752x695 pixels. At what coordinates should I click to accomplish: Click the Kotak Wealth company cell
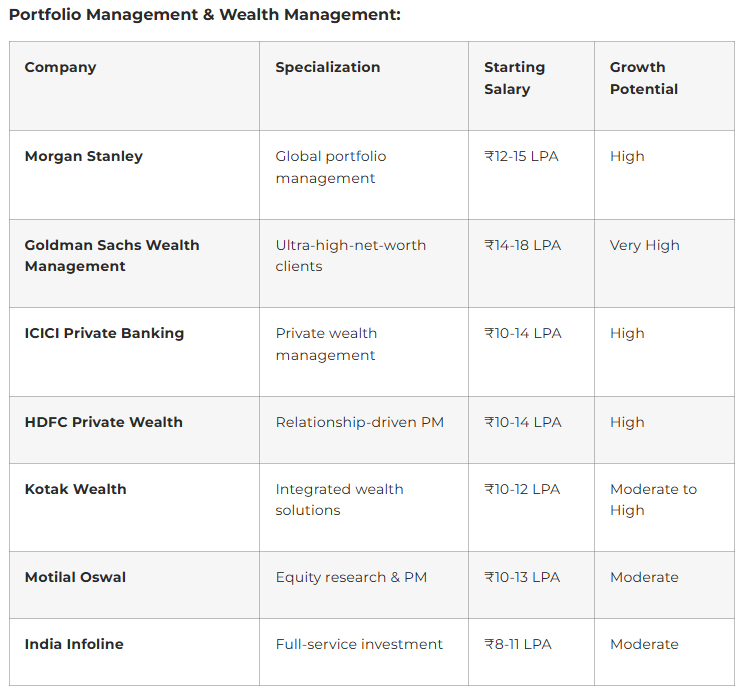pyautogui.click(x=76, y=489)
